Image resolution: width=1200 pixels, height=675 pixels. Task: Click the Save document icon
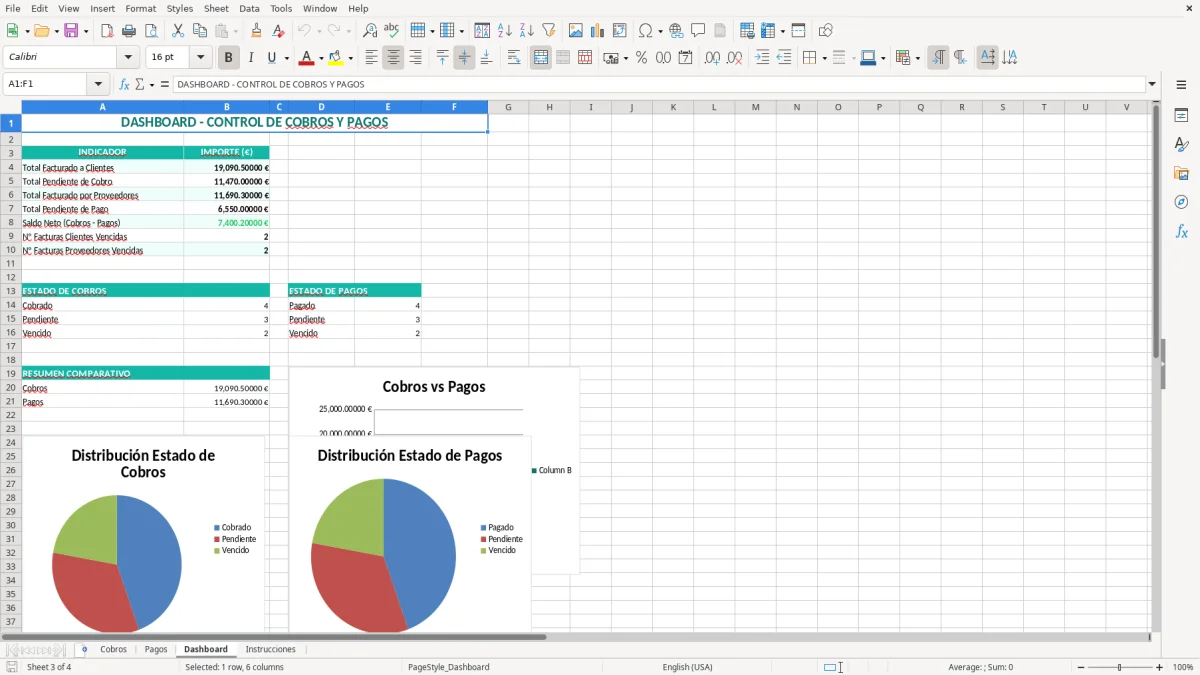[71, 31]
